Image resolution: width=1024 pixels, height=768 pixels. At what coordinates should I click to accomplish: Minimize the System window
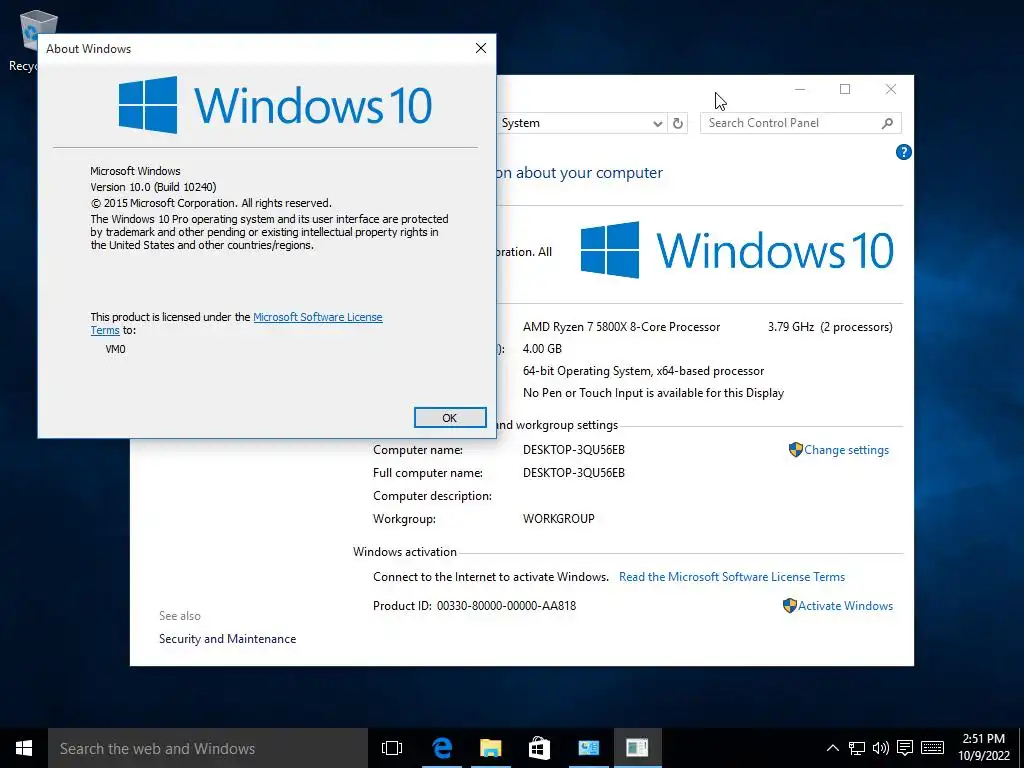coord(800,89)
